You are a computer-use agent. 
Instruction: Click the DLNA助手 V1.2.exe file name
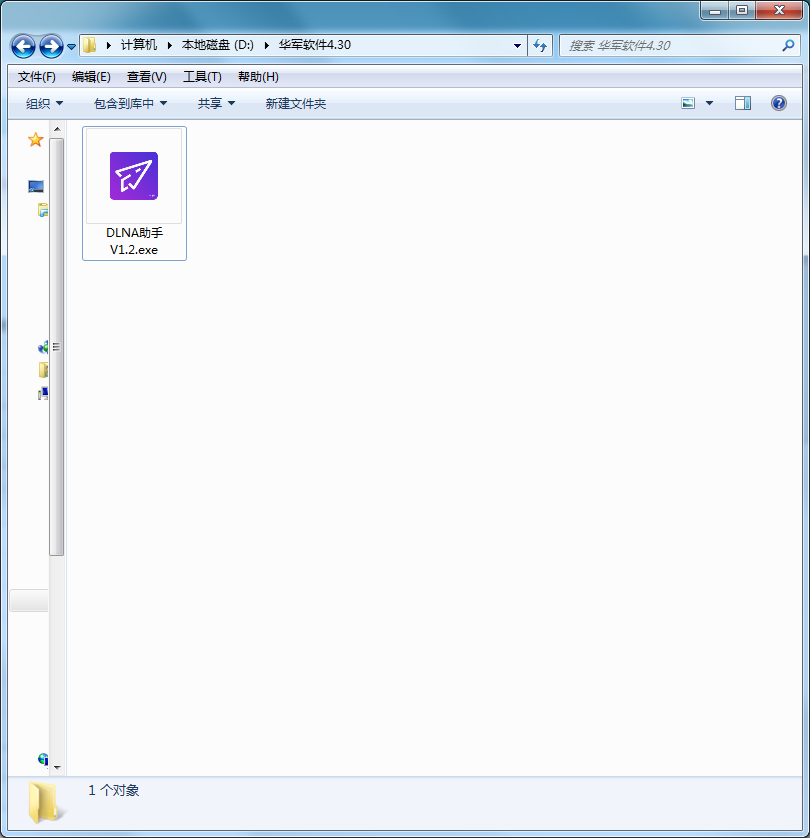(134, 241)
